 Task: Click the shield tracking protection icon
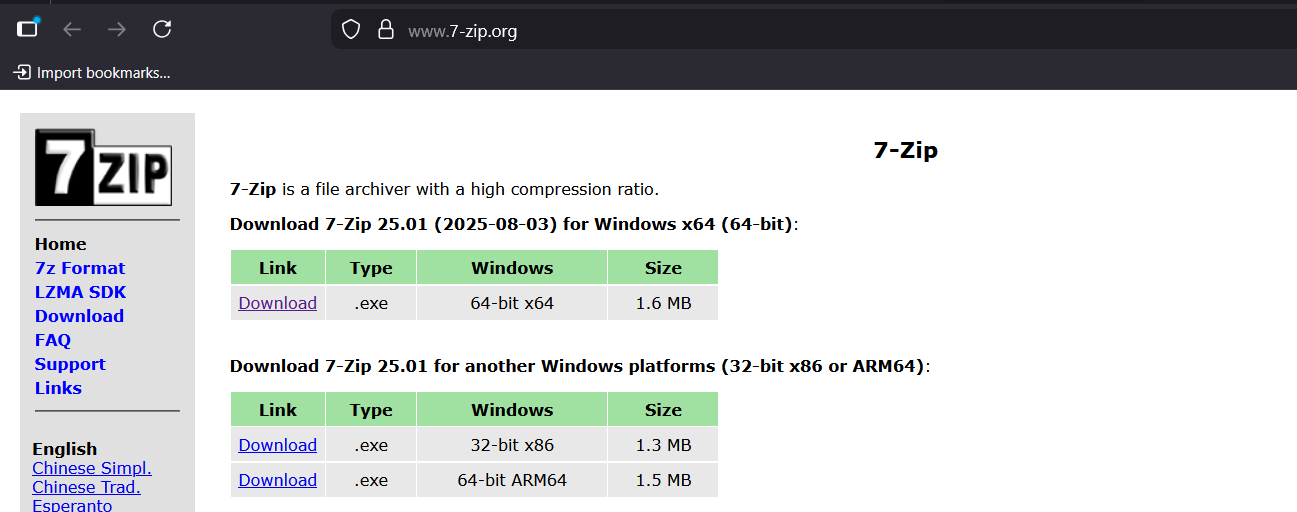(351, 30)
